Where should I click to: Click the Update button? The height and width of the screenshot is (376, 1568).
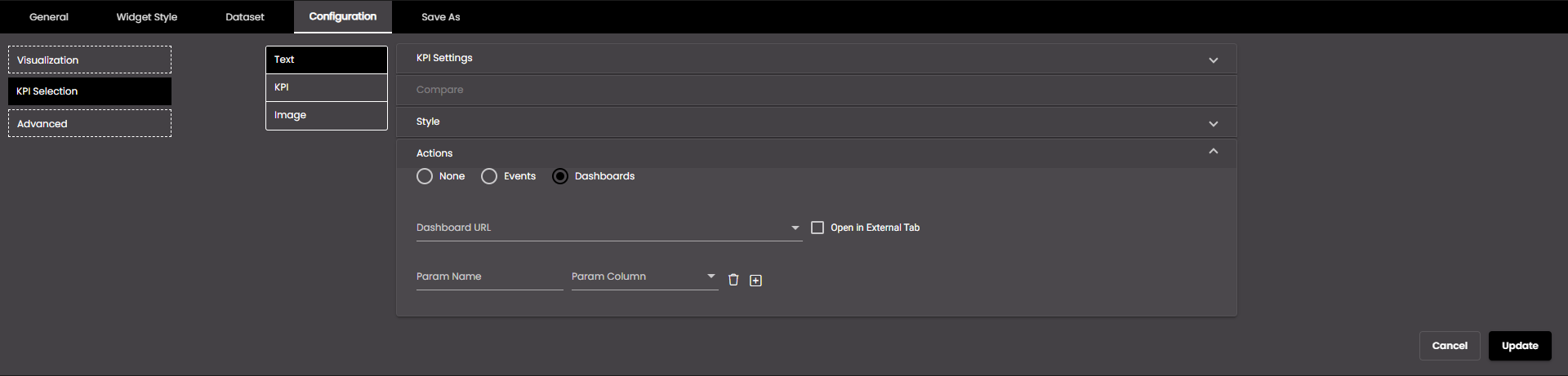point(1520,346)
